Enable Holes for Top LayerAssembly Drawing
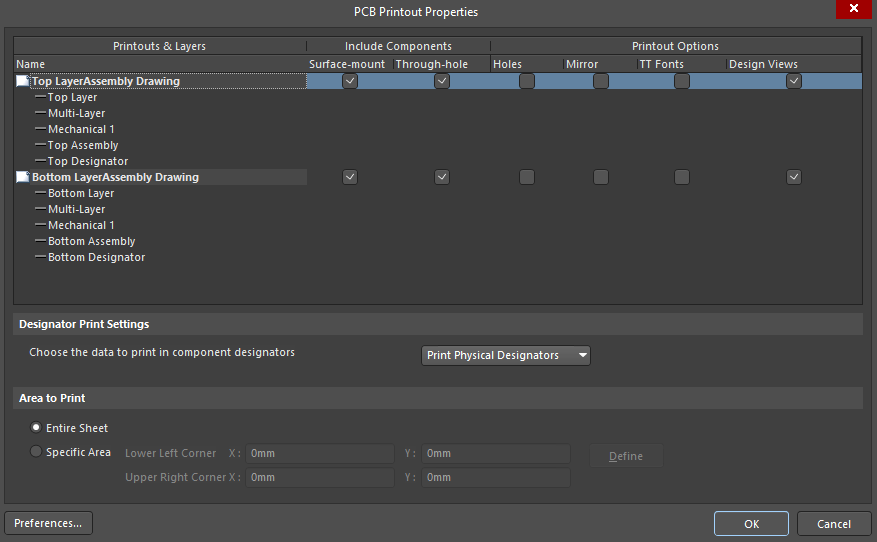This screenshot has height=542, width=877. pyautogui.click(x=527, y=81)
